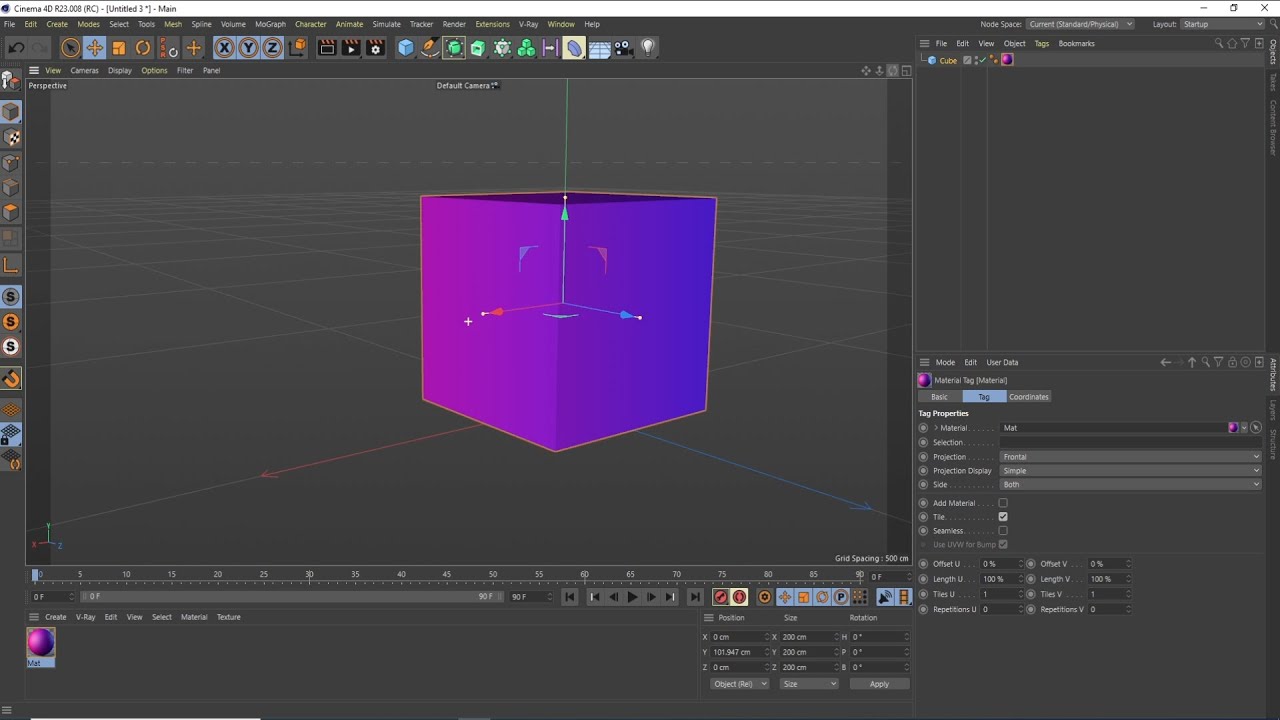Open the Projection Display dropdown
Image resolution: width=1280 pixels, height=720 pixels.
(x=1131, y=471)
